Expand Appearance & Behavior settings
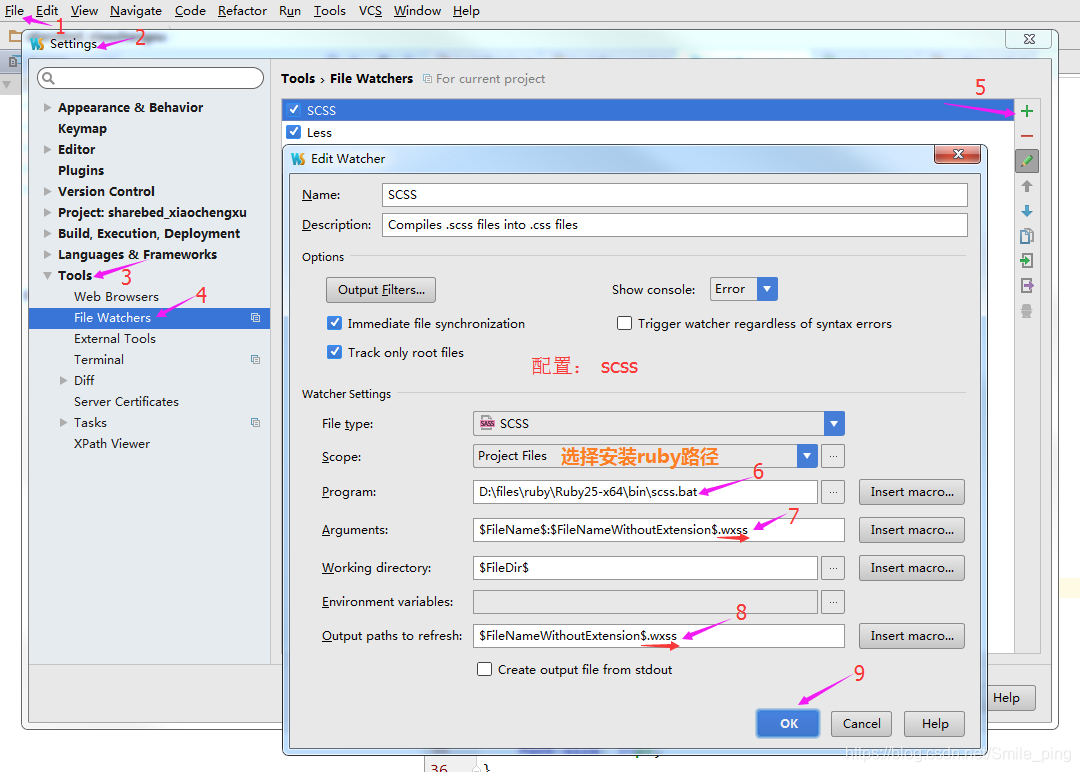1080x772 pixels. click(x=48, y=107)
